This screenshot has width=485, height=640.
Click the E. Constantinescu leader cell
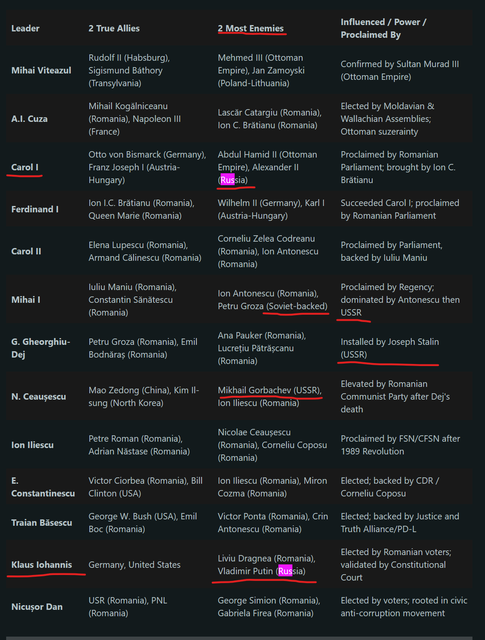click(x=43, y=487)
